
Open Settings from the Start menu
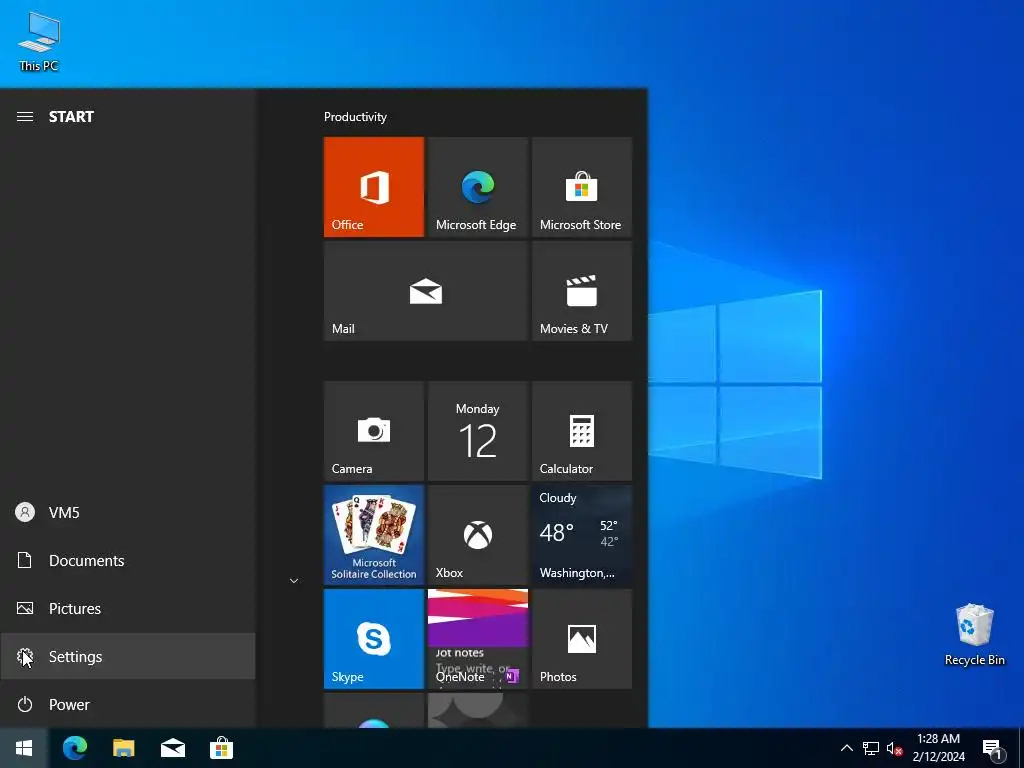pos(128,656)
